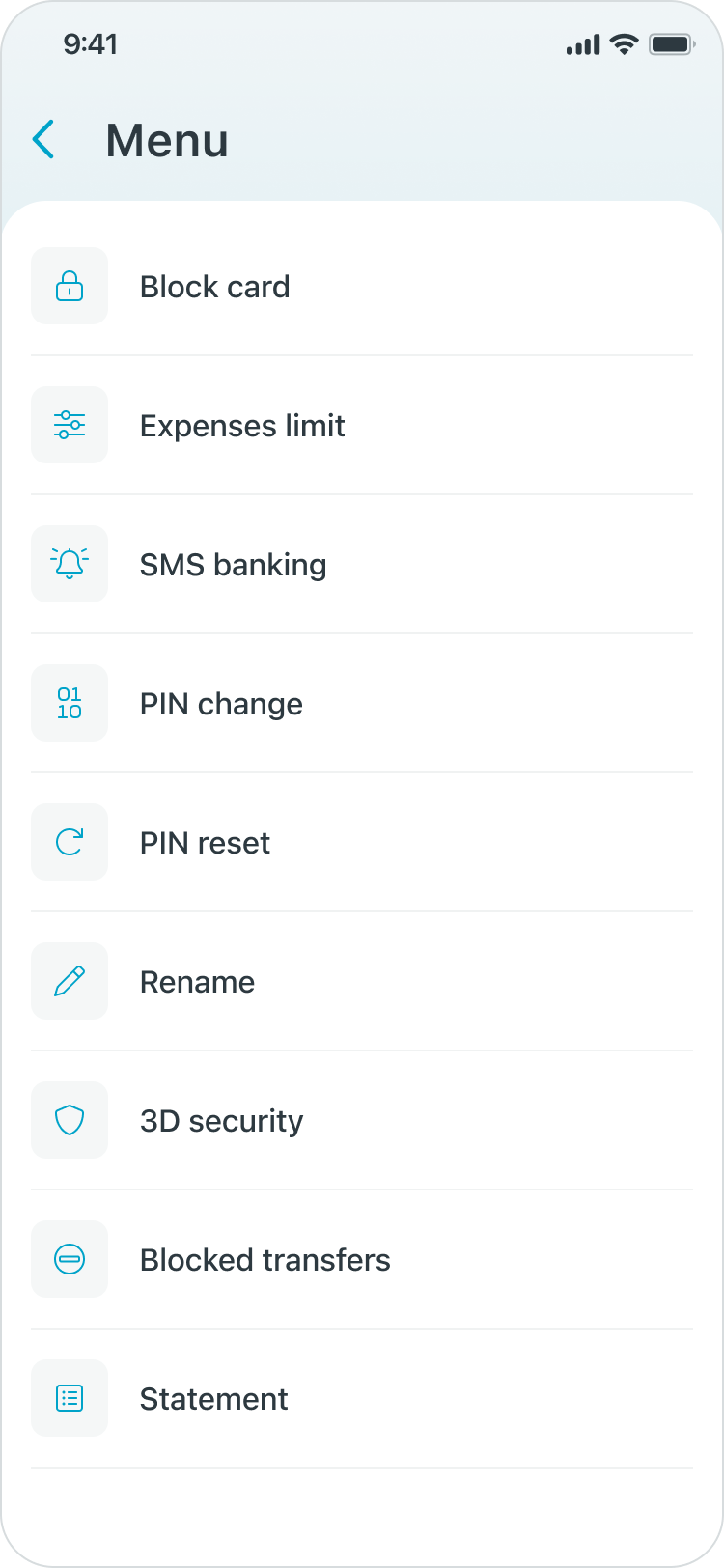Select Expenses limit from the menu
The height and width of the screenshot is (1568, 724).
point(242,426)
